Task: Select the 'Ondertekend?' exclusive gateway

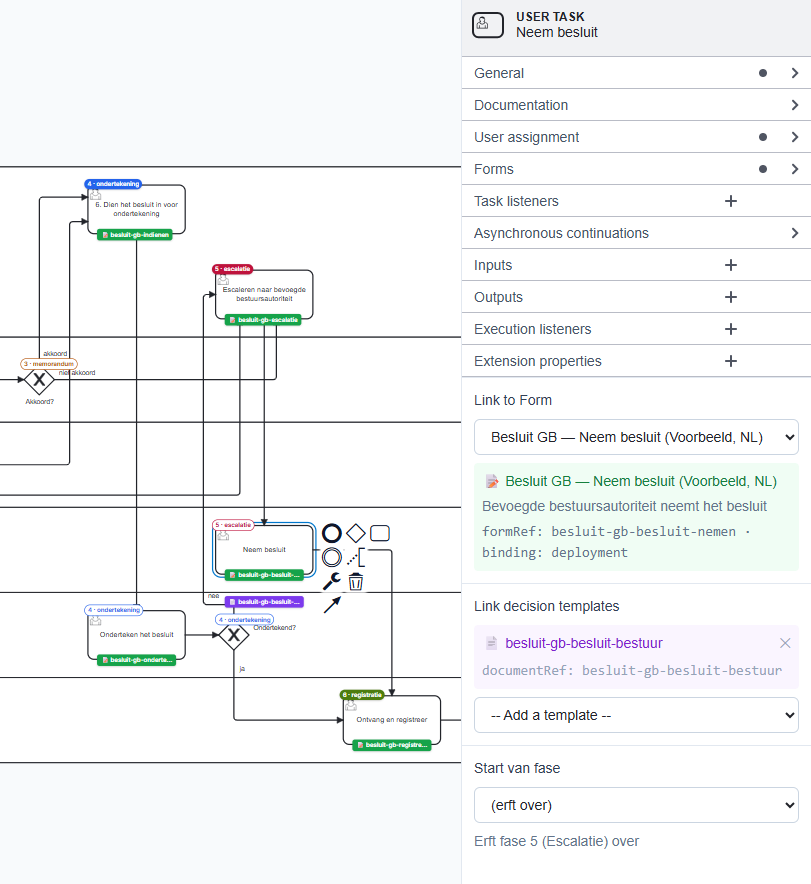Action: [x=234, y=635]
